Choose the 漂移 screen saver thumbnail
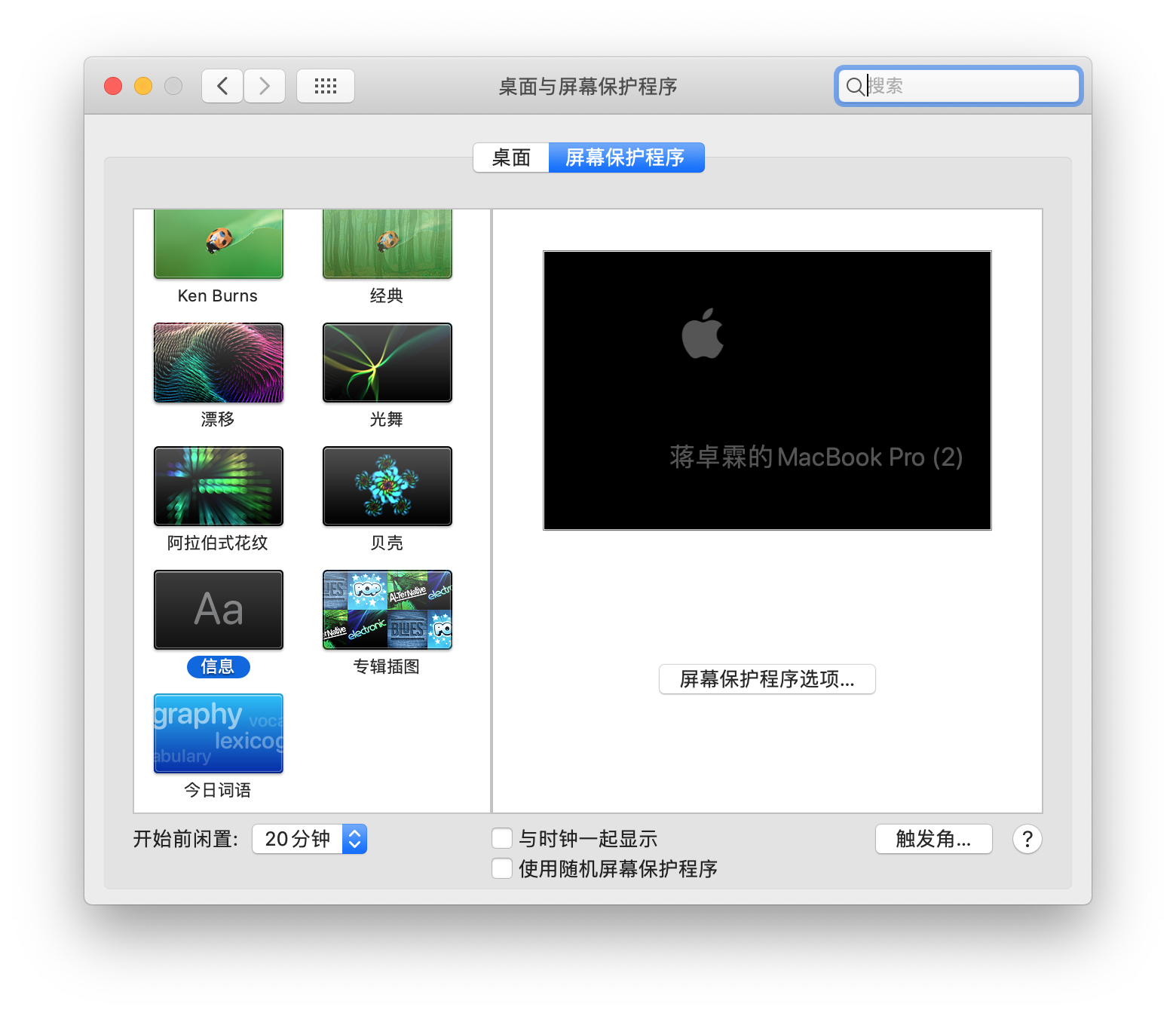This screenshot has height=1016, width=1176. pyautogui.click(x=219, y=363)
